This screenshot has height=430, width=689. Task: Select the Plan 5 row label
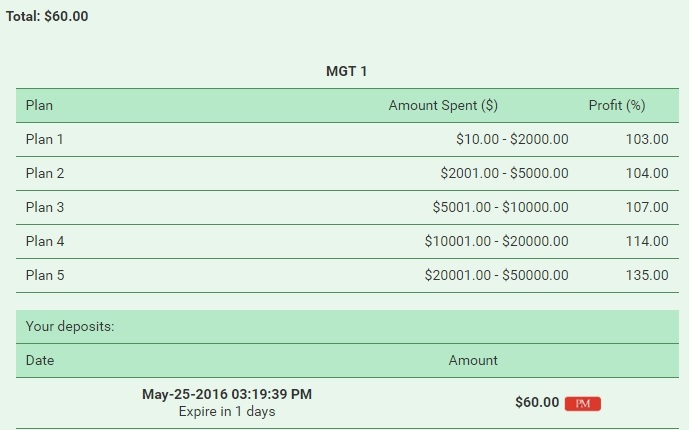coord(45,275)
